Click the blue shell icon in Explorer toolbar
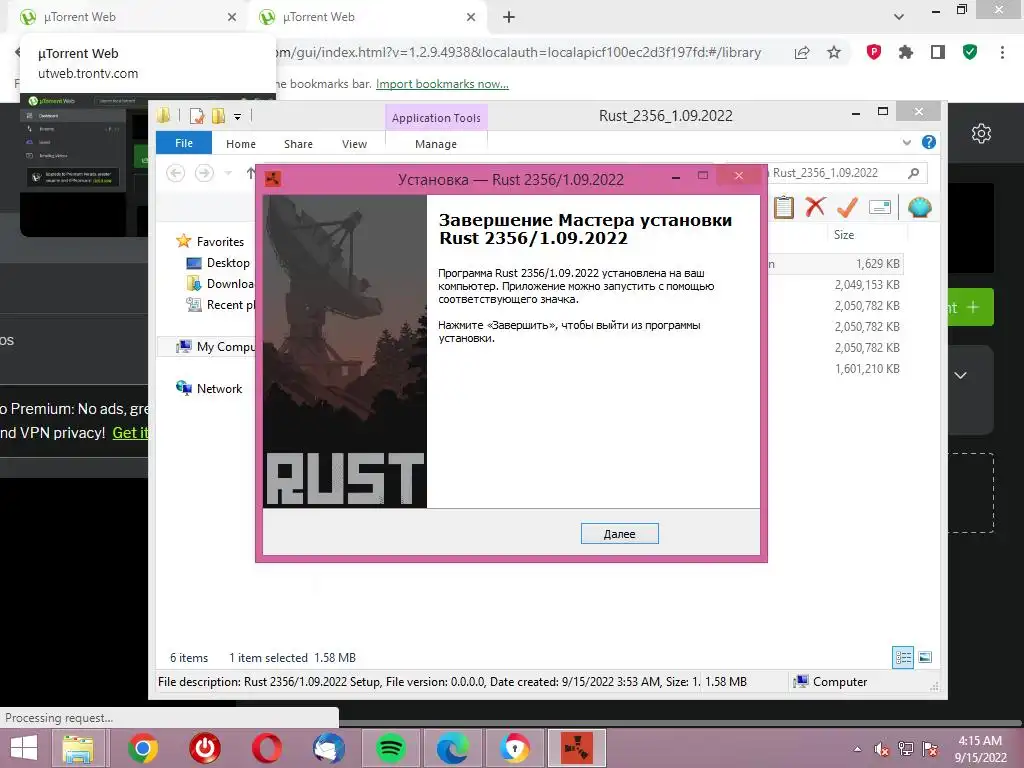The image size is (1024, 768). click(919, 207)
